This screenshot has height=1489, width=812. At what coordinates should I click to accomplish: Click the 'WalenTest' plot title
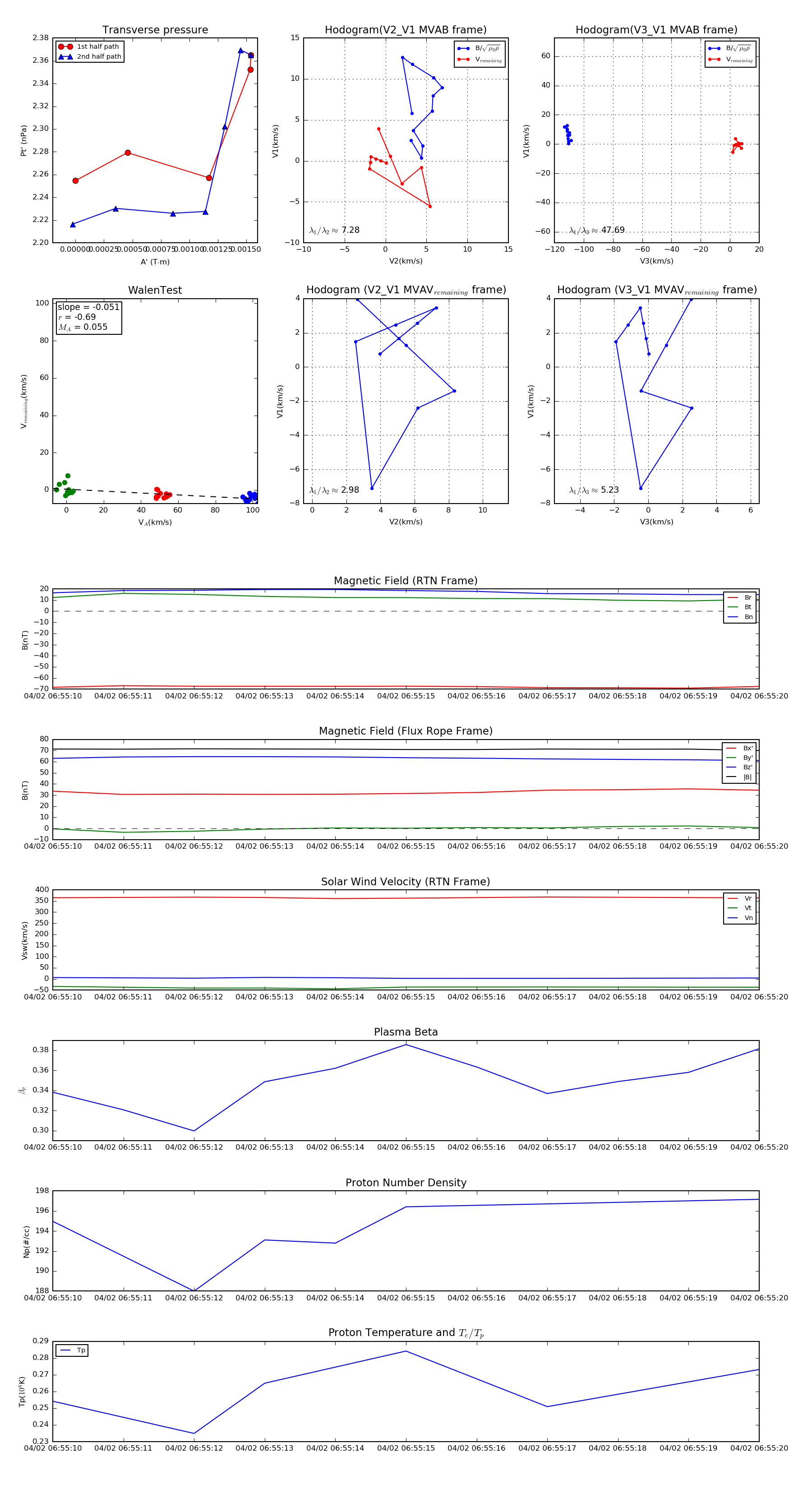point(155,290)
